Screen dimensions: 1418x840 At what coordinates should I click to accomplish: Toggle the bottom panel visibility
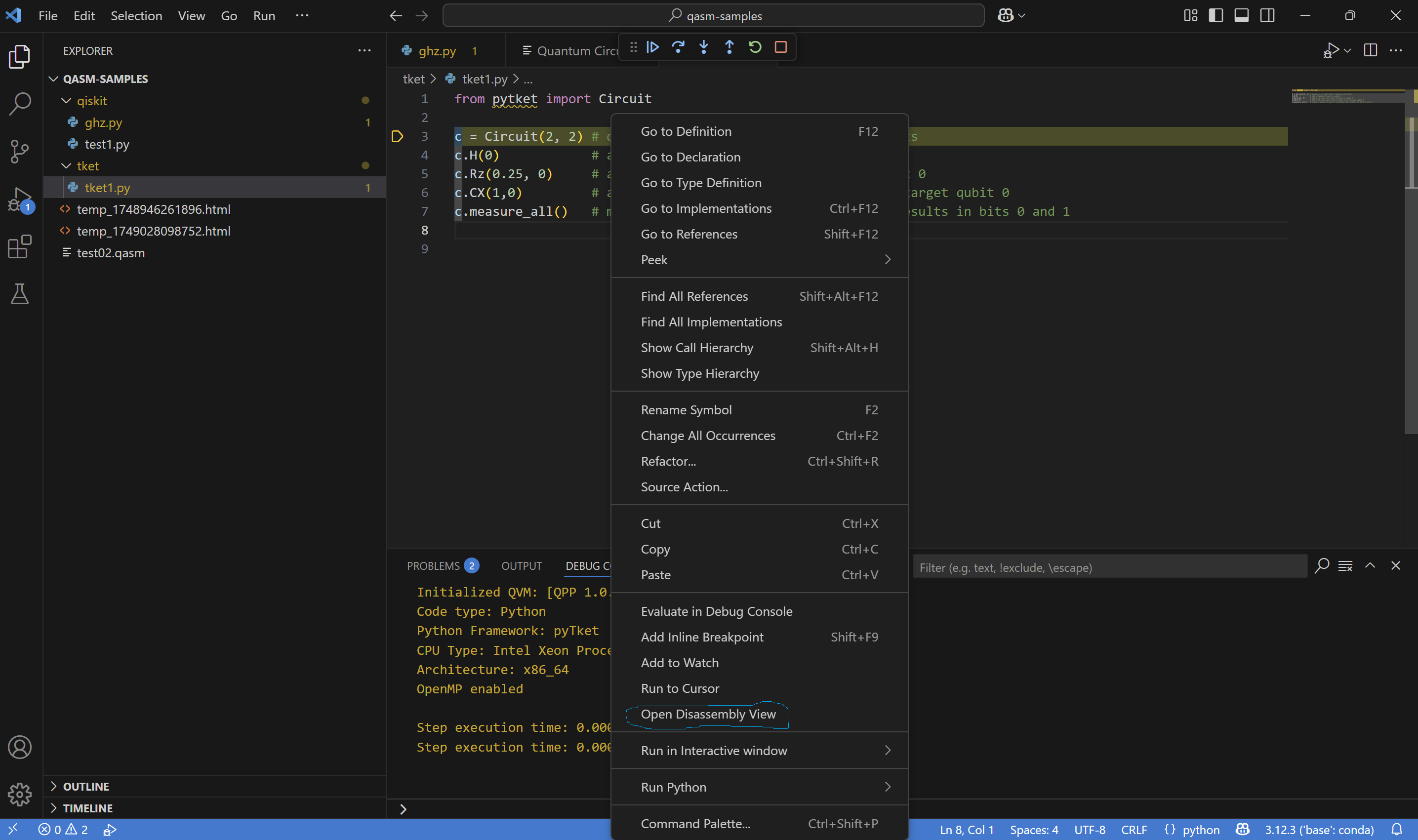1241,16
